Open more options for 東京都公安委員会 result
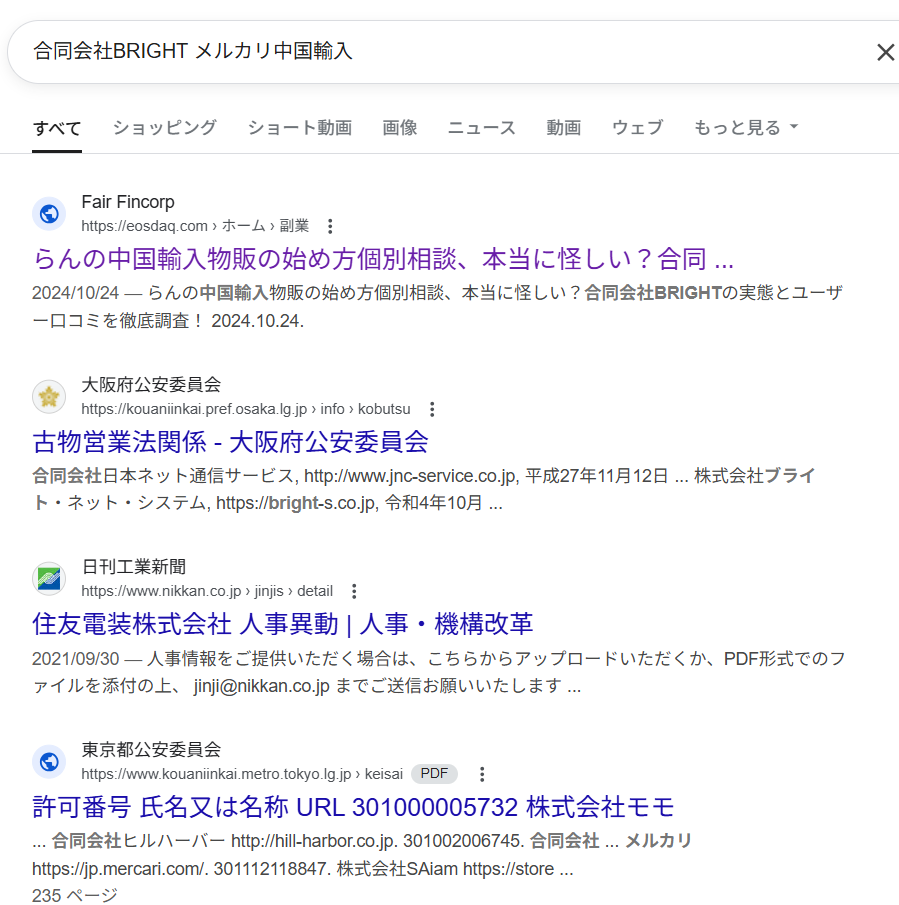The image size is (899, 905). coord(482,774)
